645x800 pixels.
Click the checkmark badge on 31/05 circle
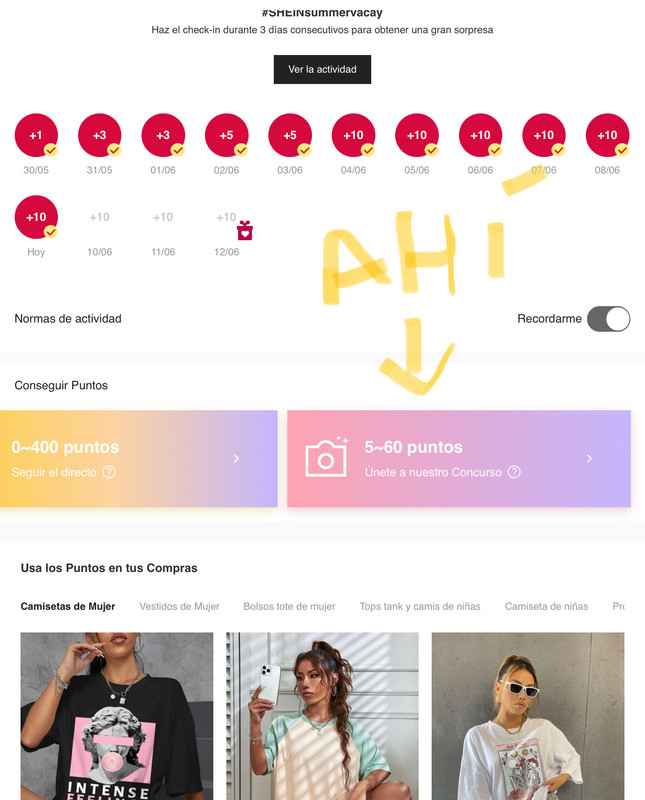click(114, 150)
